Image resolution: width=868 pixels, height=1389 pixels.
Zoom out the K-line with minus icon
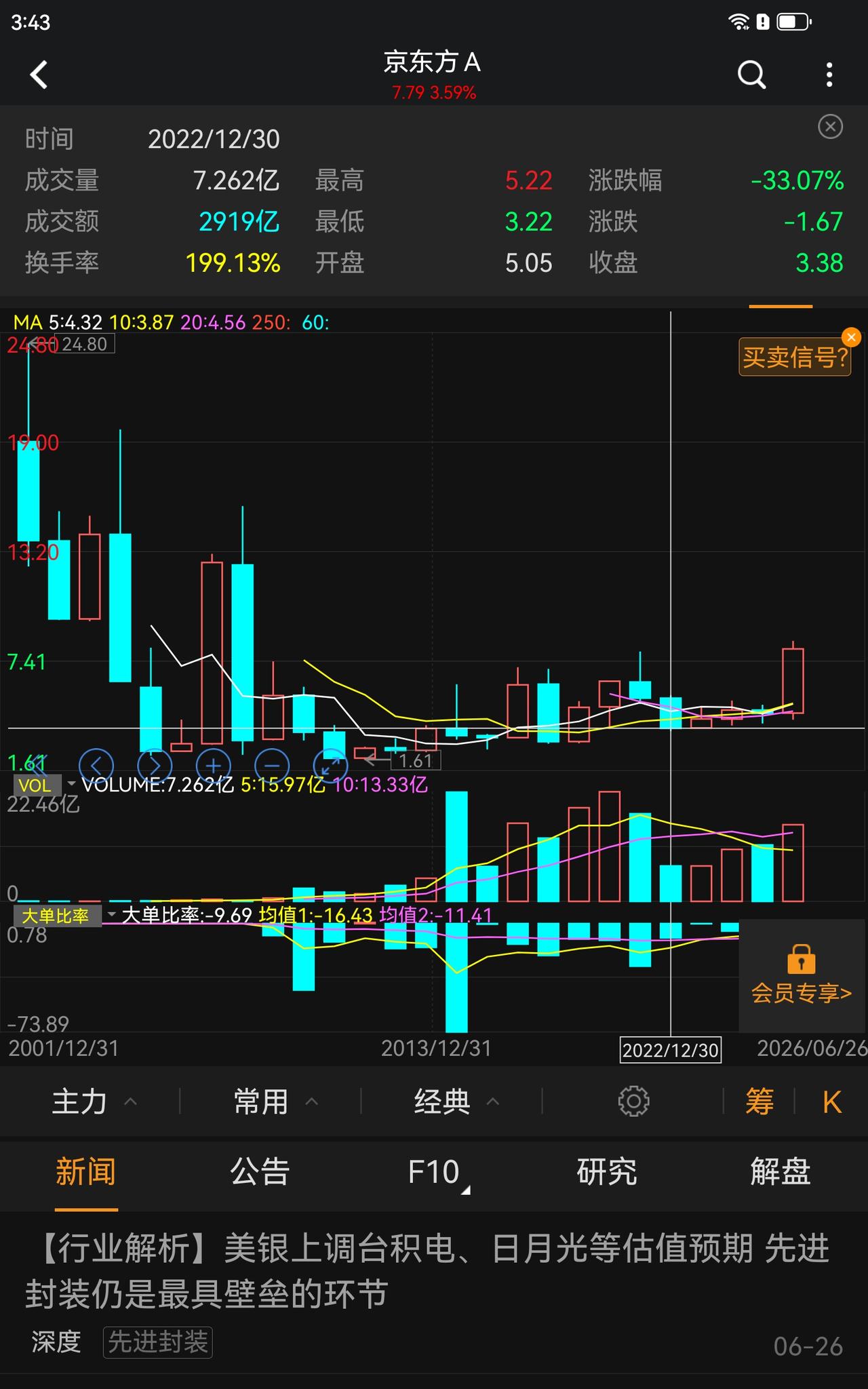coord(272,766)
